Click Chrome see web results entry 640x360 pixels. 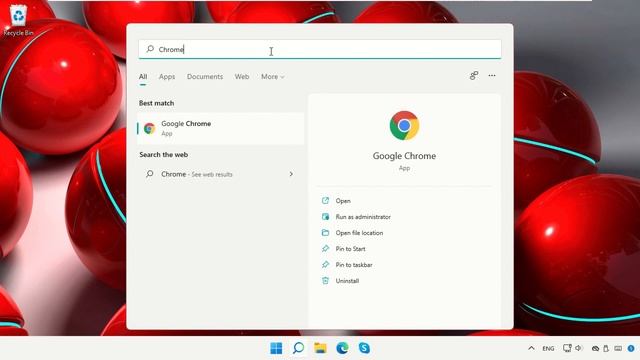pos(220,174)
